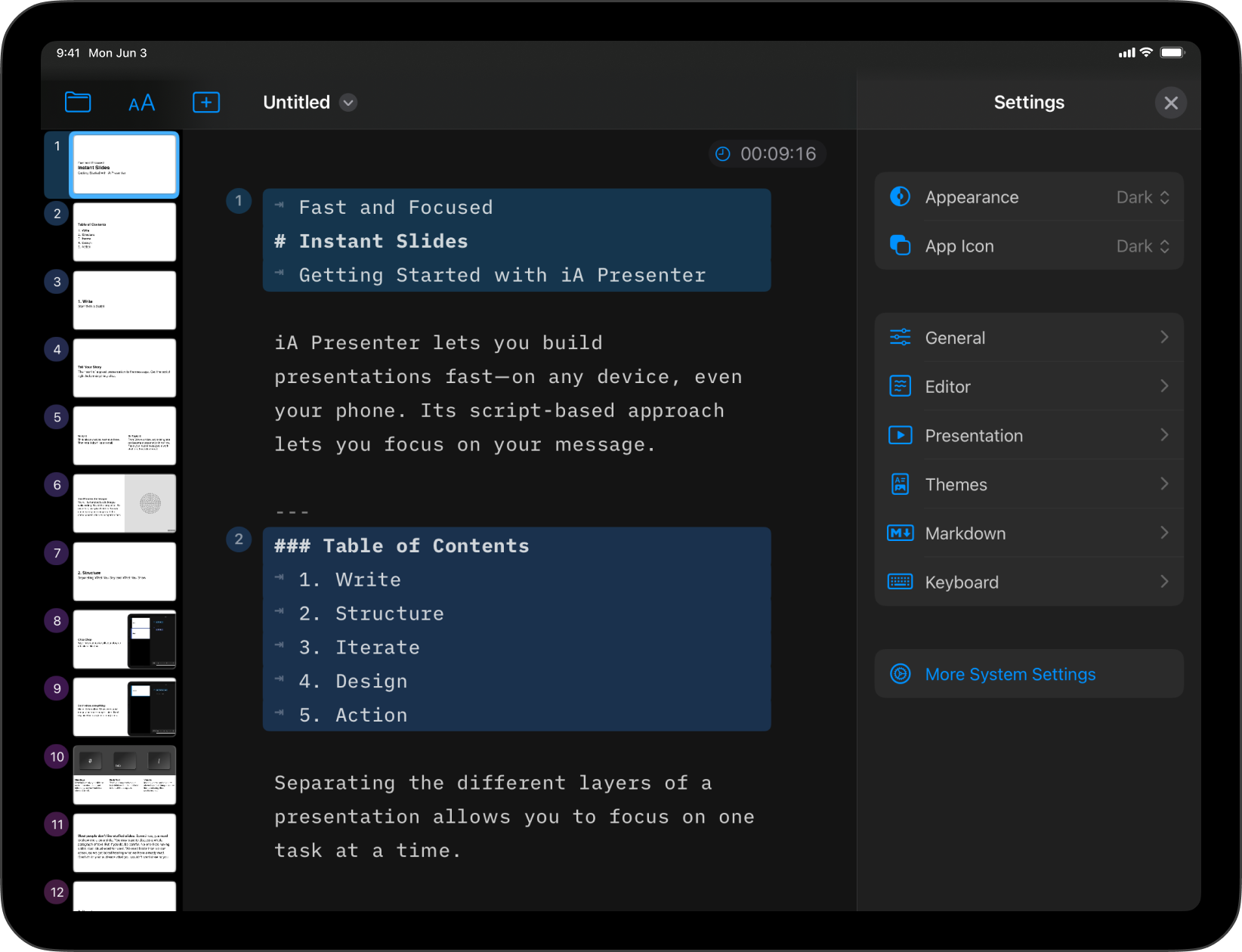Expand the Editor row chevron

[x=1164, y=386]
